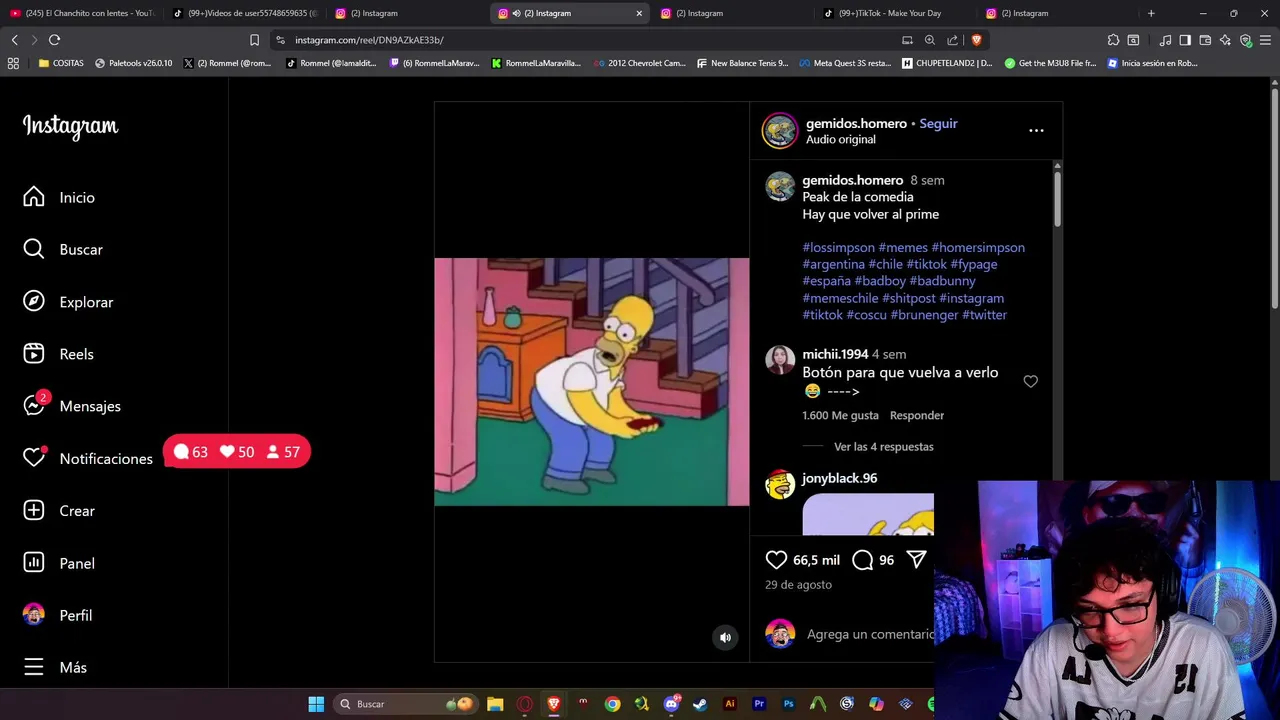Open Instagram Inicio home icon
This screenshot has width=1280, height=720.
pyautogui.click(x=34, y=197)
